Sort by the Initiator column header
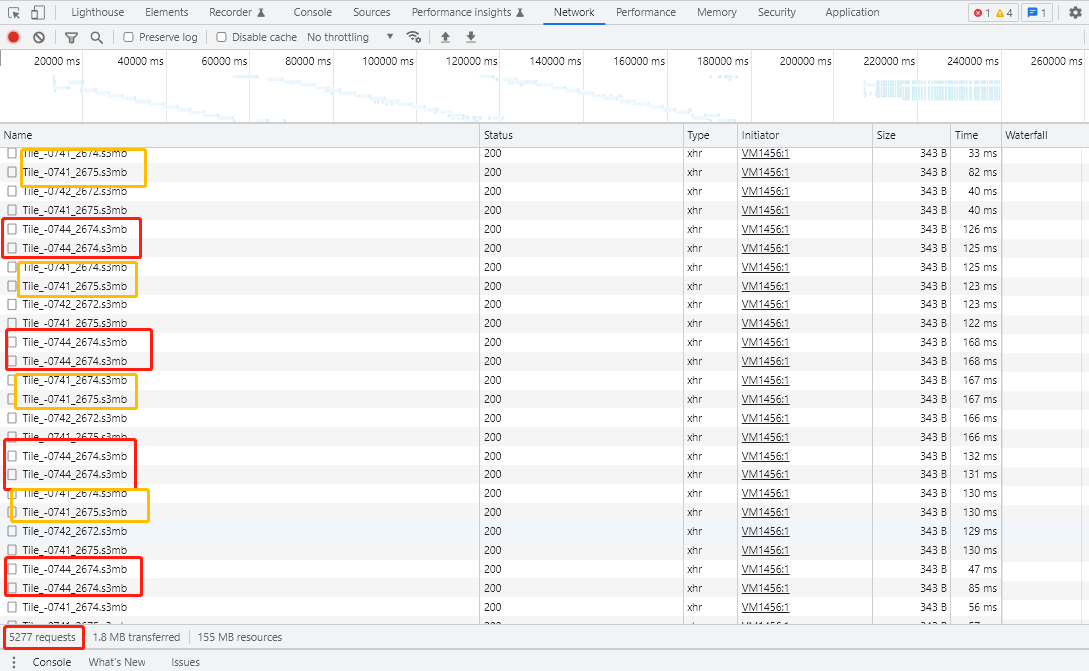 point(805,135)
